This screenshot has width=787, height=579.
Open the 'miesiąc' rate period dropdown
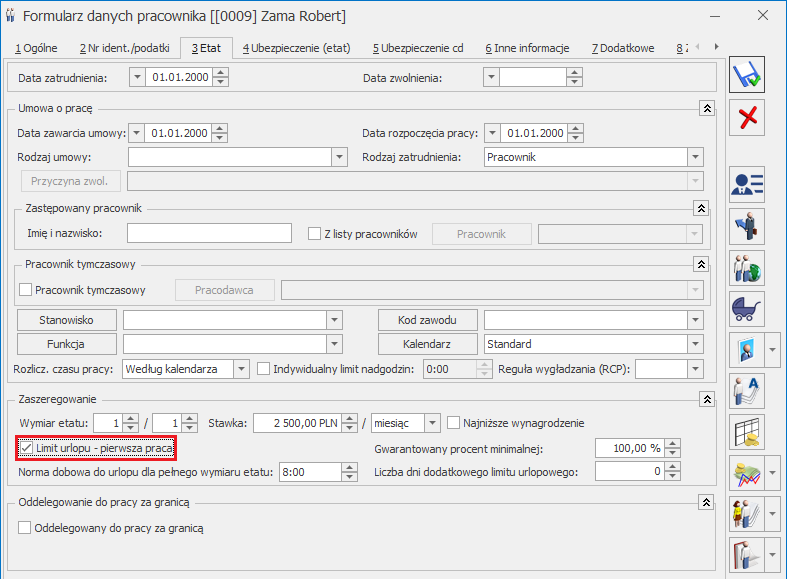click(x=432, y=423)
